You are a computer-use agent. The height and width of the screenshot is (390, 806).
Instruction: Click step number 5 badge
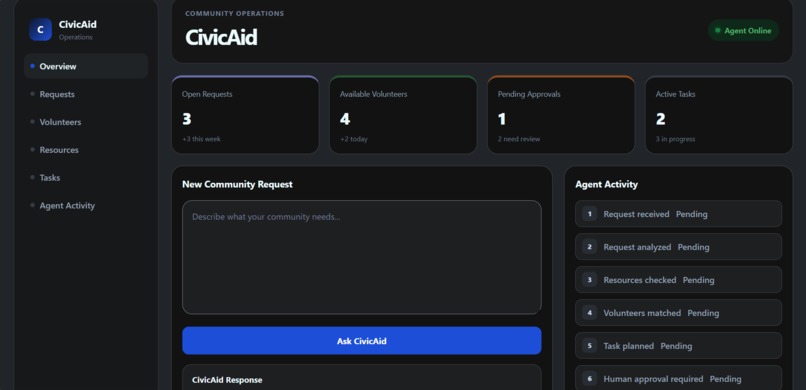[x=589, y=346]
